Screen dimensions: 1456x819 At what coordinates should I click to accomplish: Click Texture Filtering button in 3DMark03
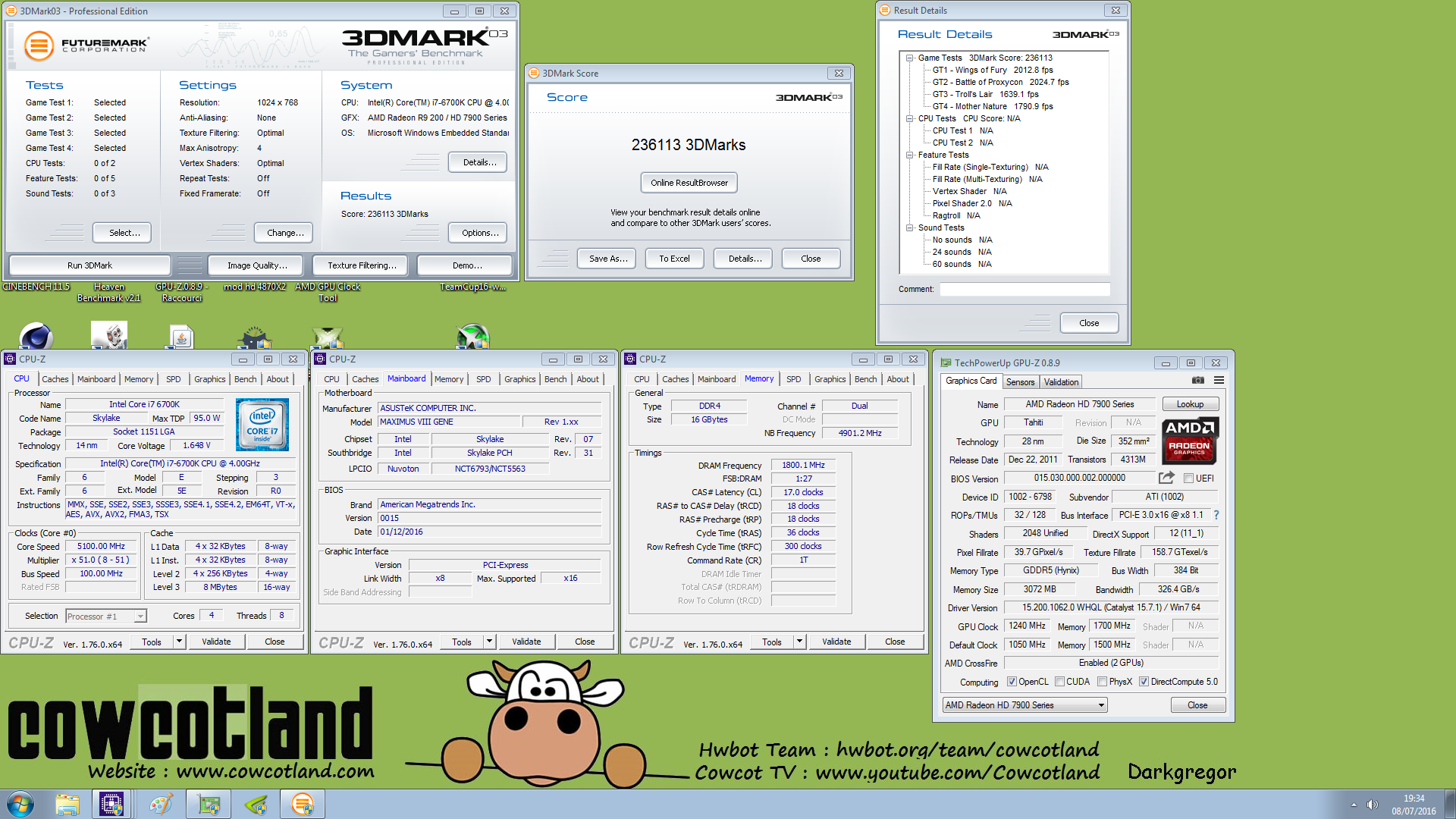click(362, 265)
